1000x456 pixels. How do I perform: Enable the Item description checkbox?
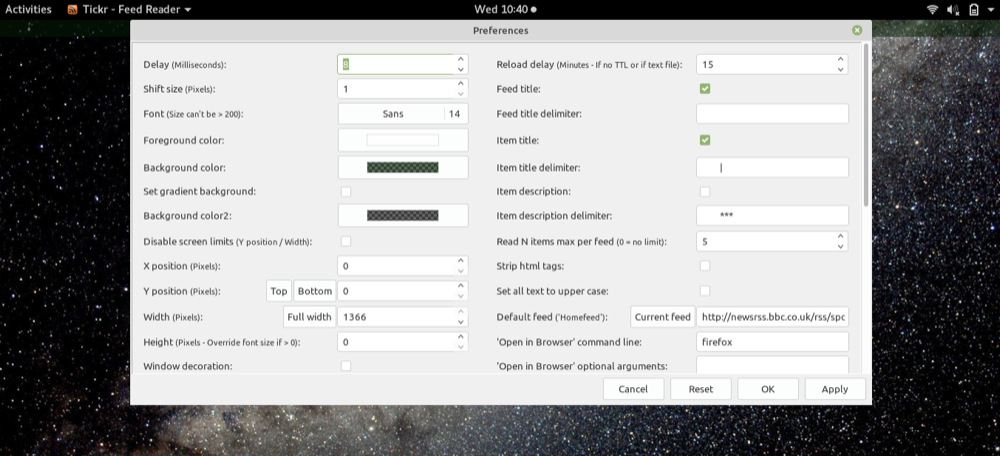pyautogui.click(x=705, y=191)
